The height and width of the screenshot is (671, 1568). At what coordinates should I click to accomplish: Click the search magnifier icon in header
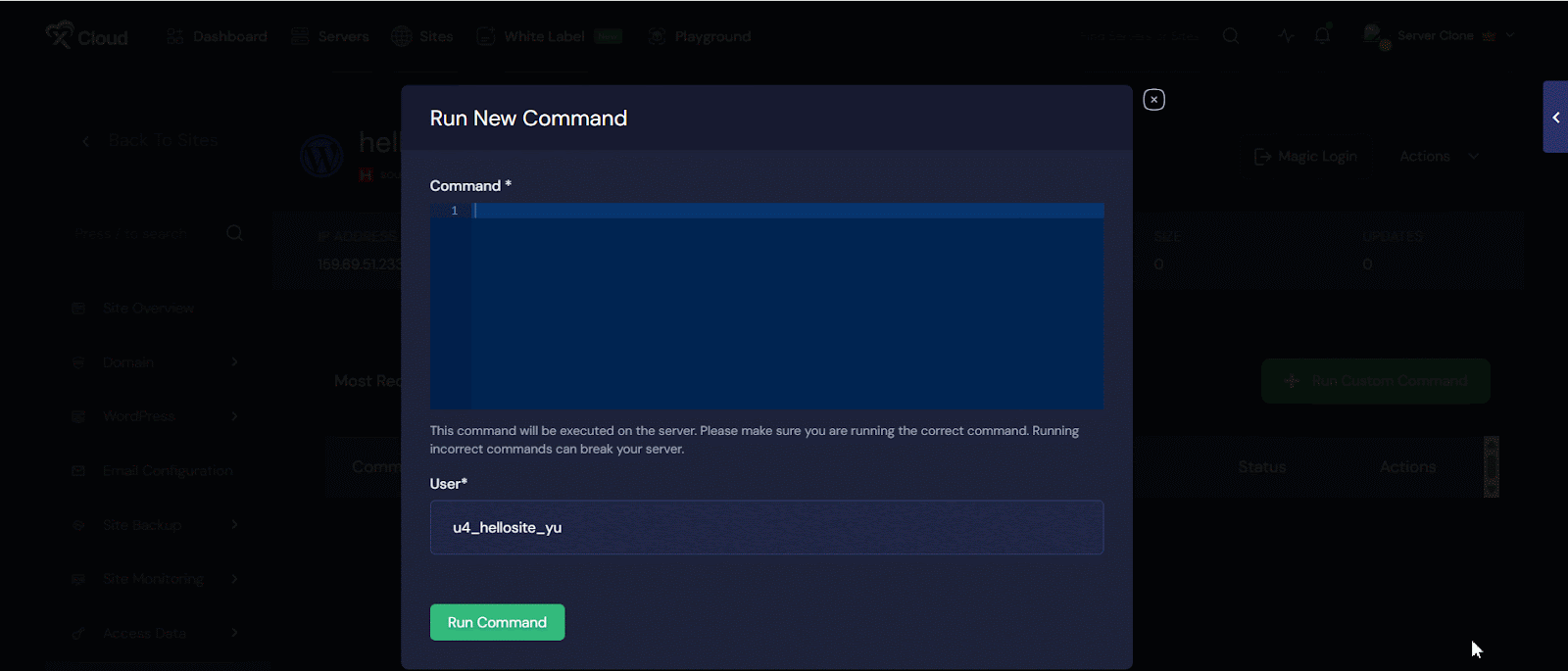(1231, 36)
